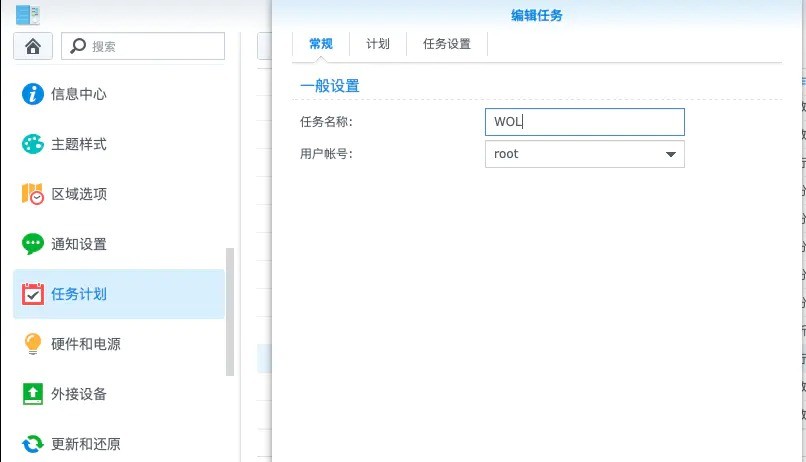
Task: Open the 用户帐号 root dropdown
Action: coord(584,154)
